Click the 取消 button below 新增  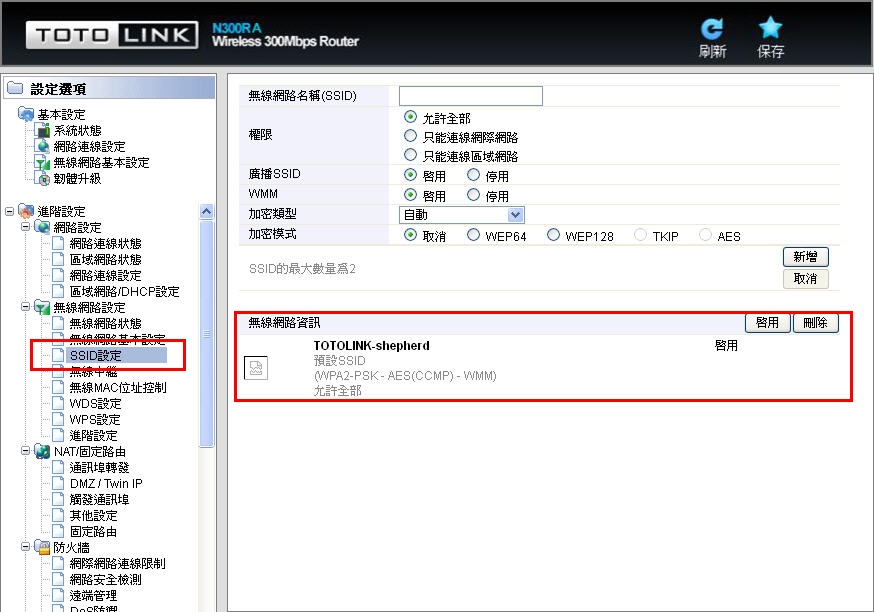point(805,279)
